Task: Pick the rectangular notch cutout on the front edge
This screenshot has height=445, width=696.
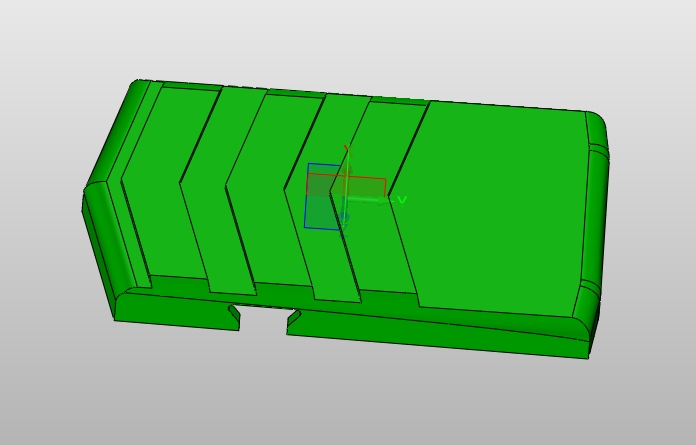Action: coord(263,319)
